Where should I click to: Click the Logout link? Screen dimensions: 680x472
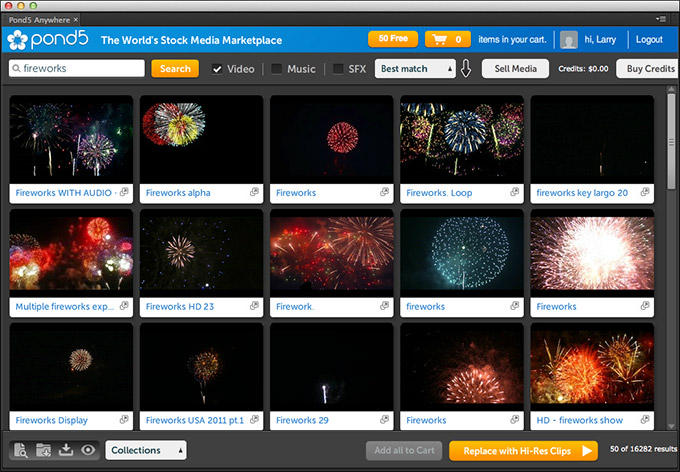[x=648, y=40]
